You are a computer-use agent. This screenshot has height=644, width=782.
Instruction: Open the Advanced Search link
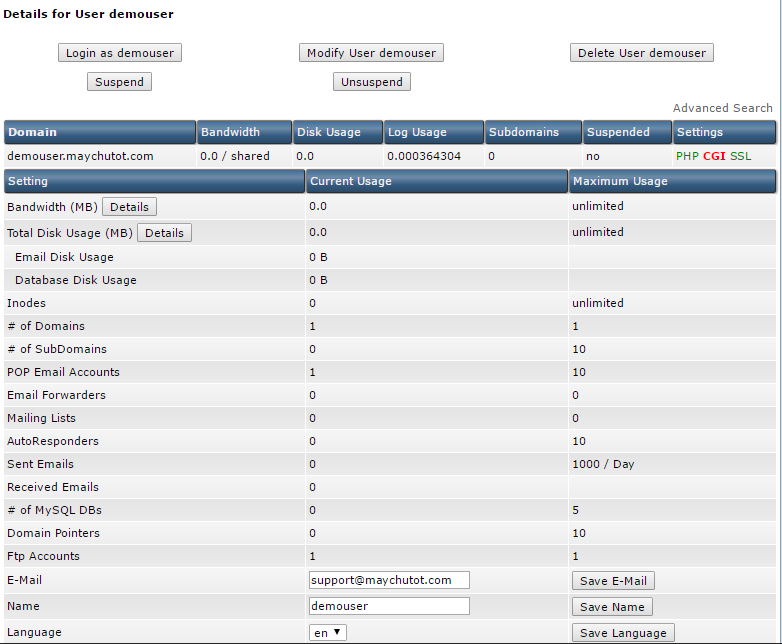pos(722,108)
